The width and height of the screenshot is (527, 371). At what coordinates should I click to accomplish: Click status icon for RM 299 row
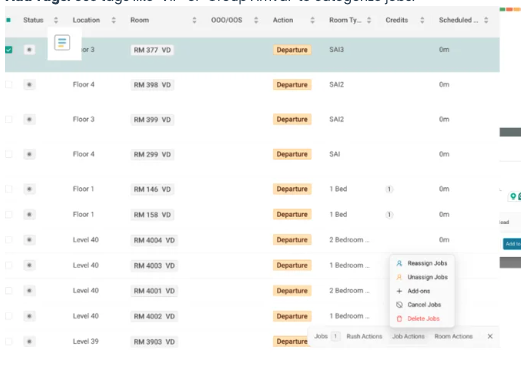point(29,154)
